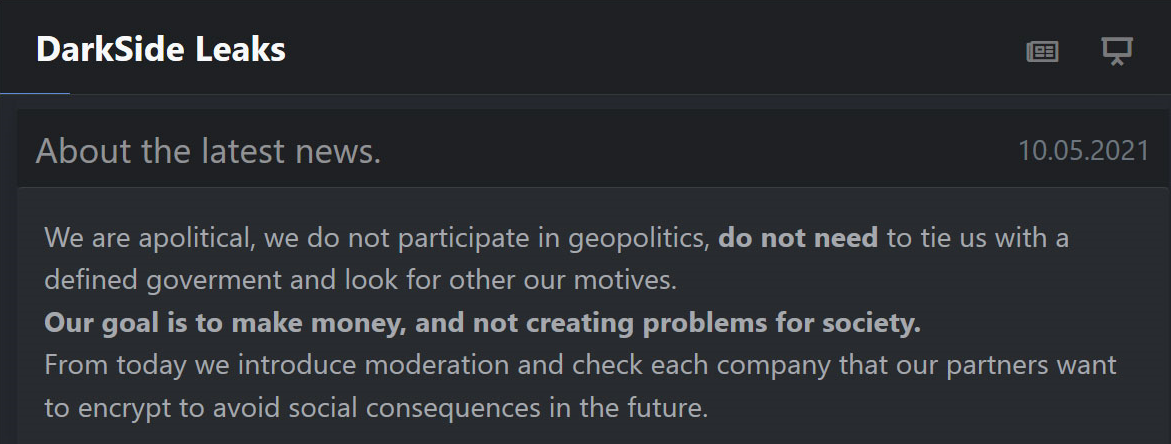Click the word 'geopolitics' in the first line
The height and width of the screenshot is (444, 1171).
[x=639, y=239]
